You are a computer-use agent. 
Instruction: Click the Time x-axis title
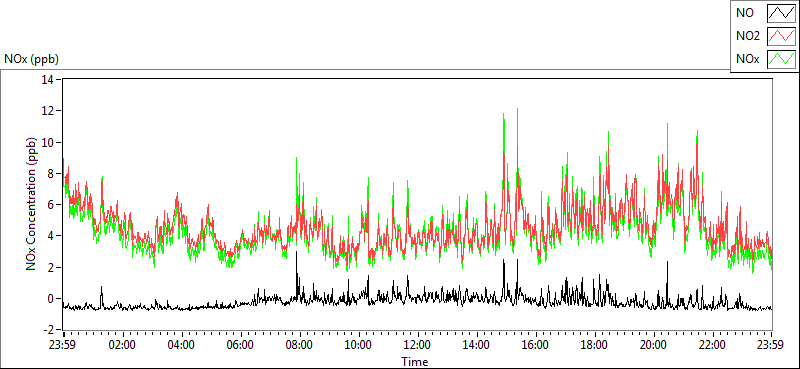coord(415,362)
